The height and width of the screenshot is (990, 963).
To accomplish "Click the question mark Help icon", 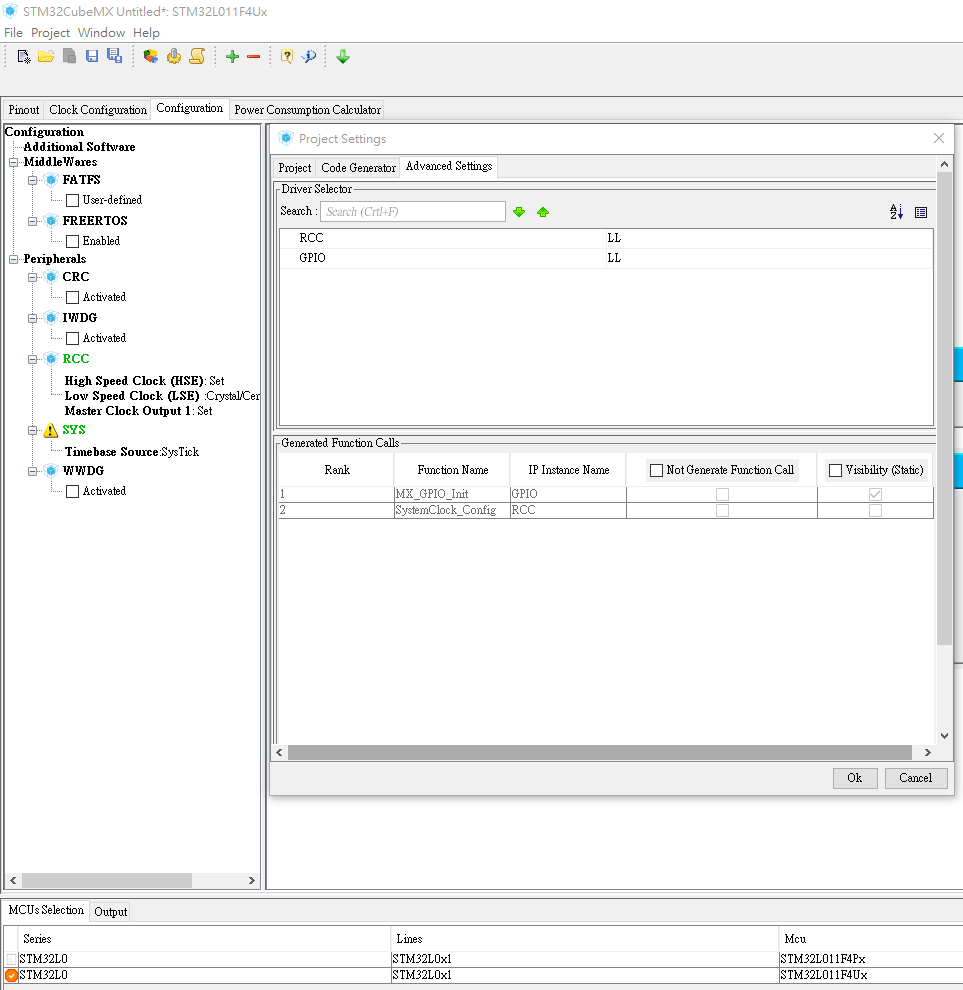I will 287,57.
